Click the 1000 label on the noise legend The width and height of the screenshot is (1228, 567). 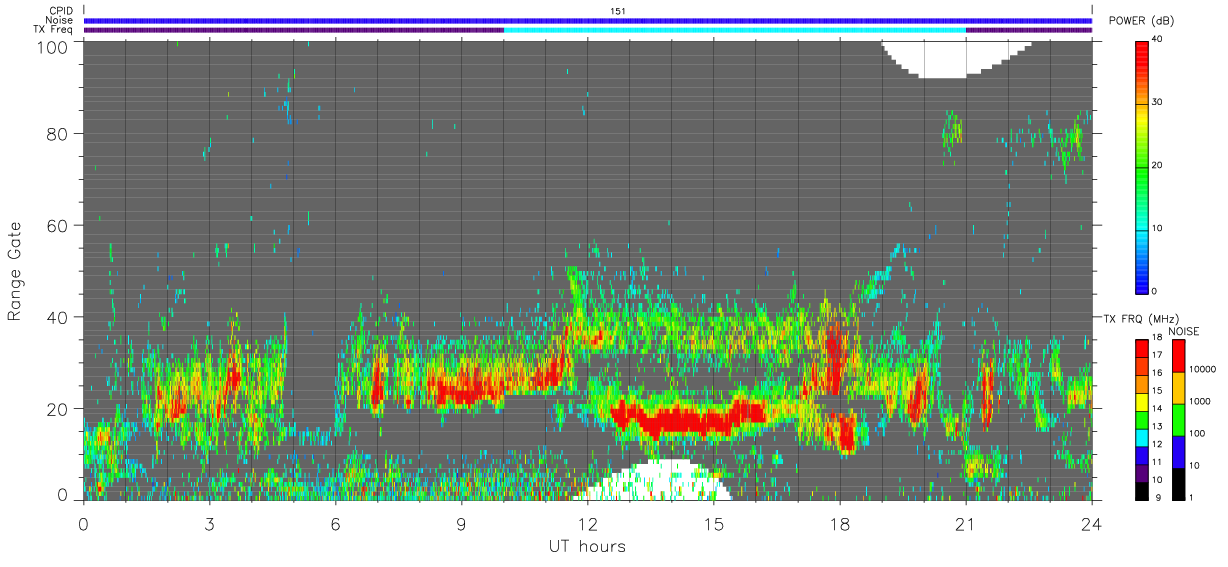click(1199, 401)
